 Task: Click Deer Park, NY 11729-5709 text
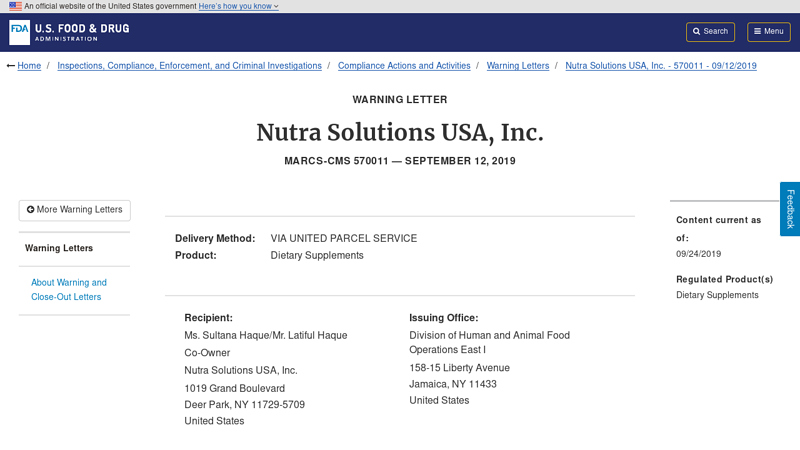coord(244,405)
